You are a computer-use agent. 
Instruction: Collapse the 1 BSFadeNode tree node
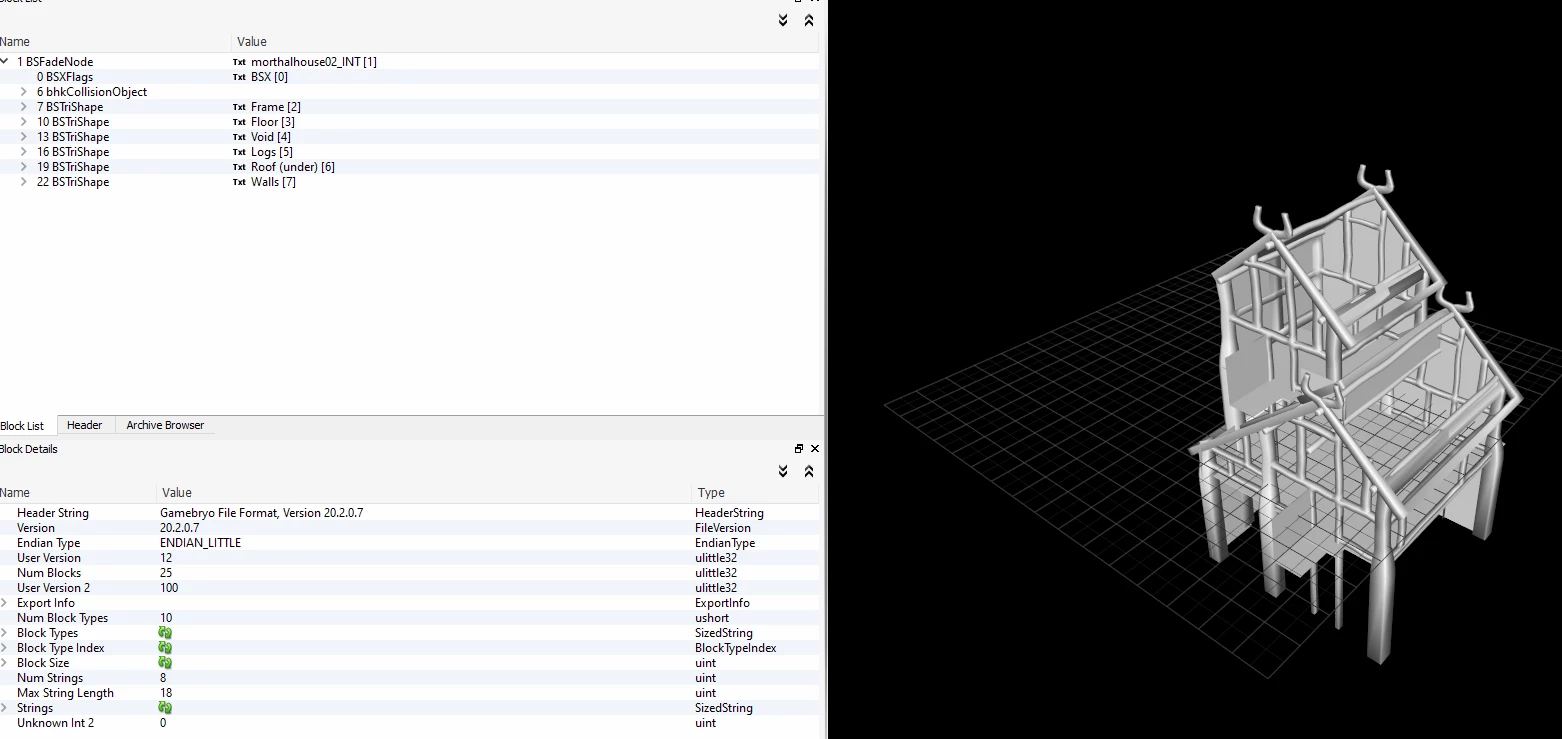5,62
